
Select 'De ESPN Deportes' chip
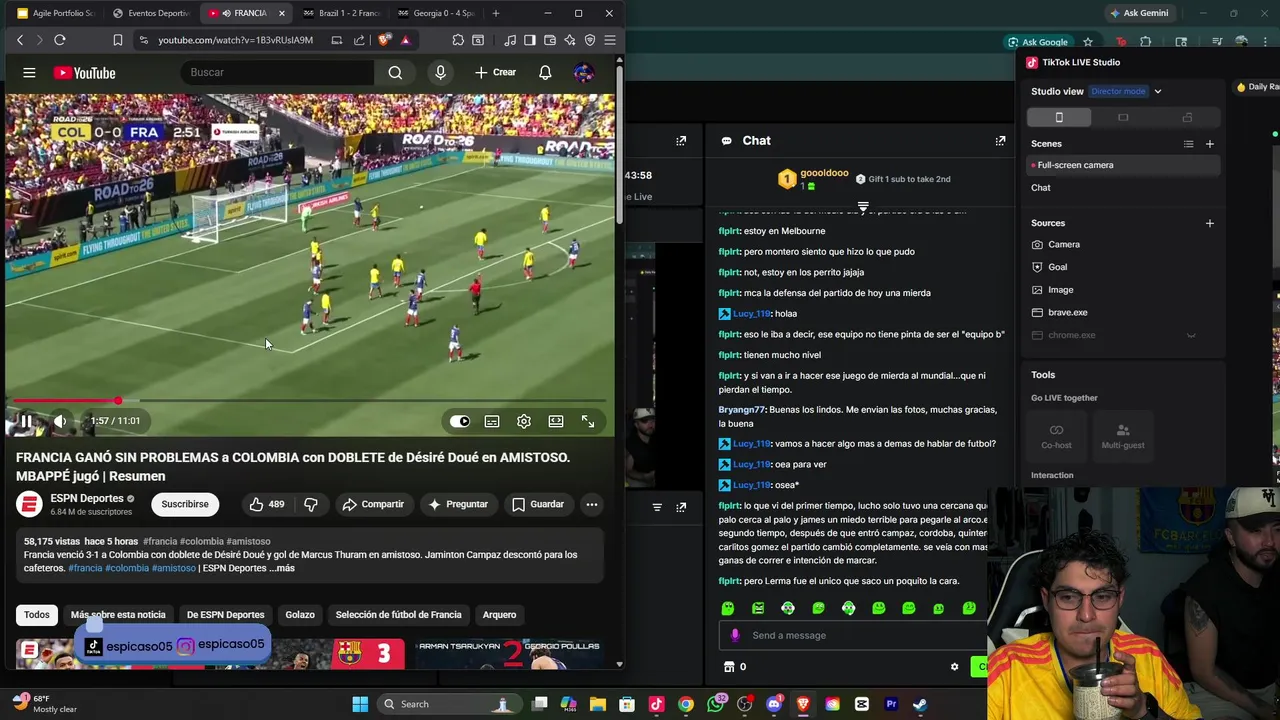[x=225, y=614]
